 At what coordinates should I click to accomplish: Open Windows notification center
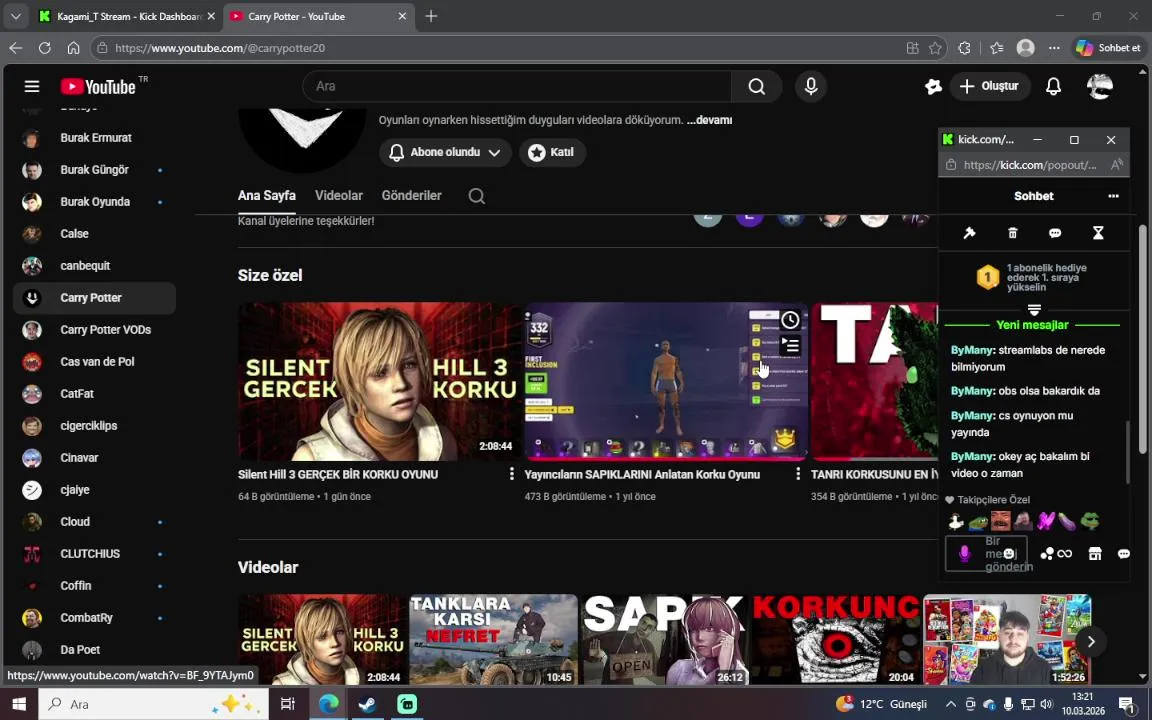pyautogui.click(x=1127, y=704)
